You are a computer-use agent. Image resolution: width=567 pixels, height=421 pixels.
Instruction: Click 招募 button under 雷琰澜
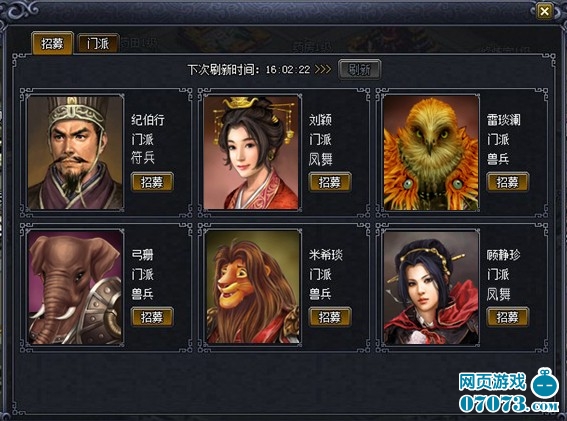(508, 182)
